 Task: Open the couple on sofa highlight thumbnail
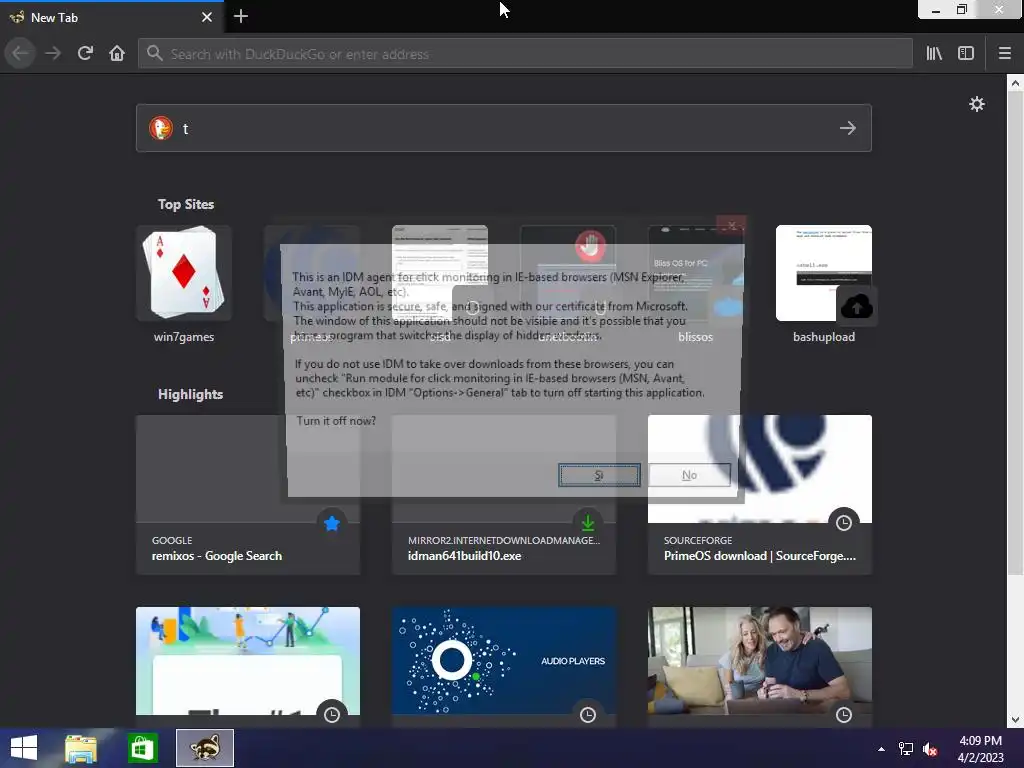[760, 660]
